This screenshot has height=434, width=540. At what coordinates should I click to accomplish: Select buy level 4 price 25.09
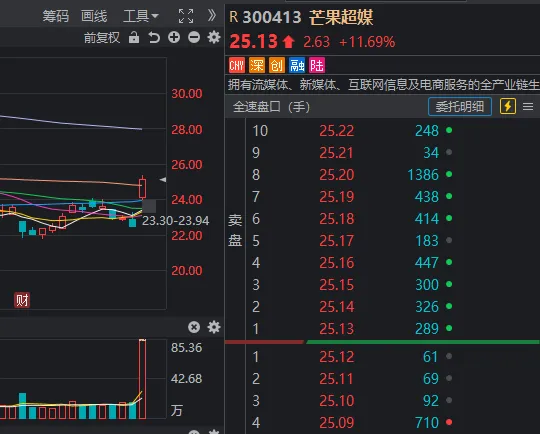coord(336,423)
